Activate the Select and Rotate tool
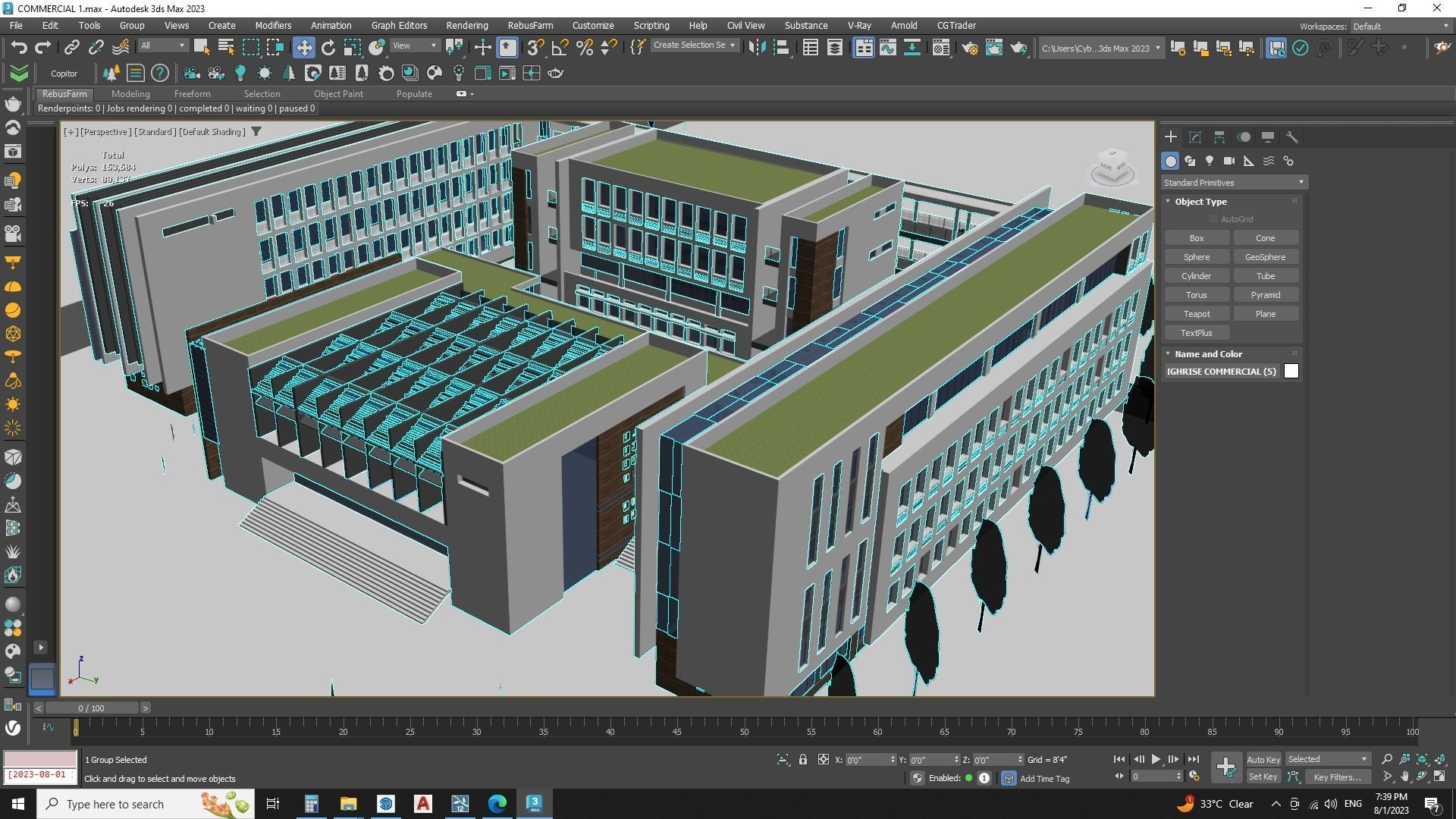The height and width of the screenshot is (819, 1456). (328, 47)
